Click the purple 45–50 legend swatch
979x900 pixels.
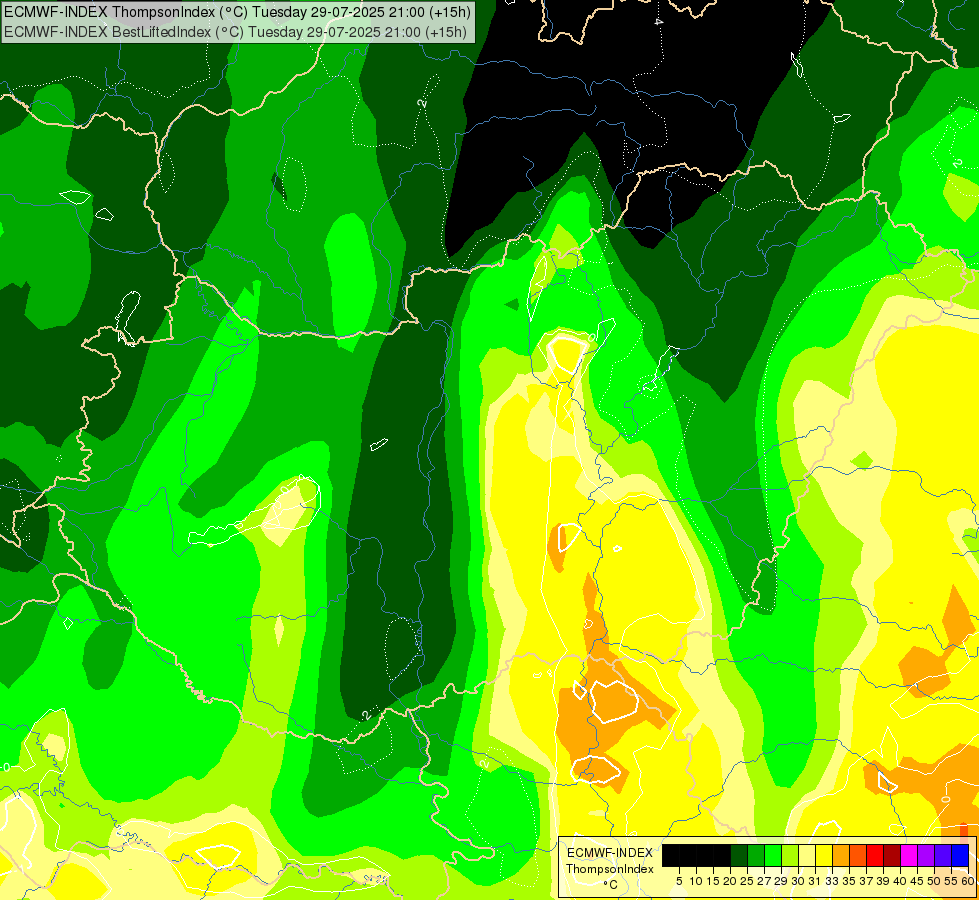pyautogui.click(x=926, y=855)
